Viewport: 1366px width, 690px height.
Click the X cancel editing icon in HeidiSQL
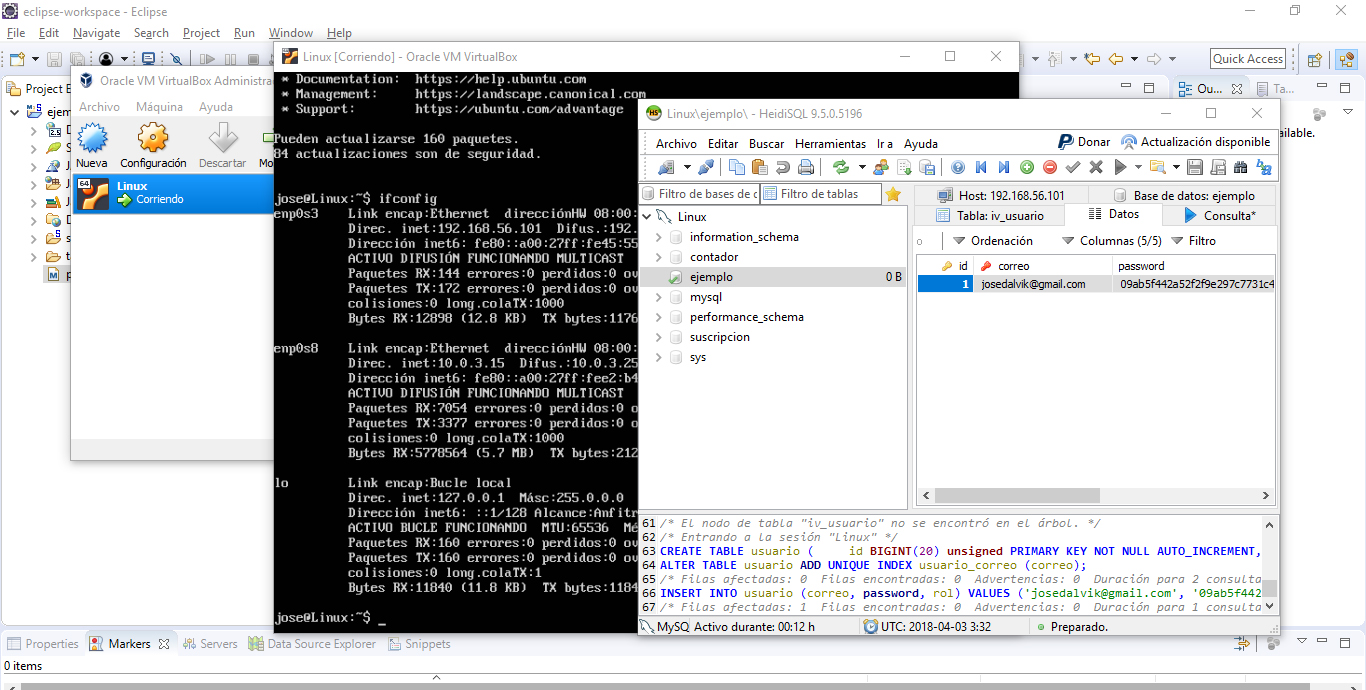1096,167
